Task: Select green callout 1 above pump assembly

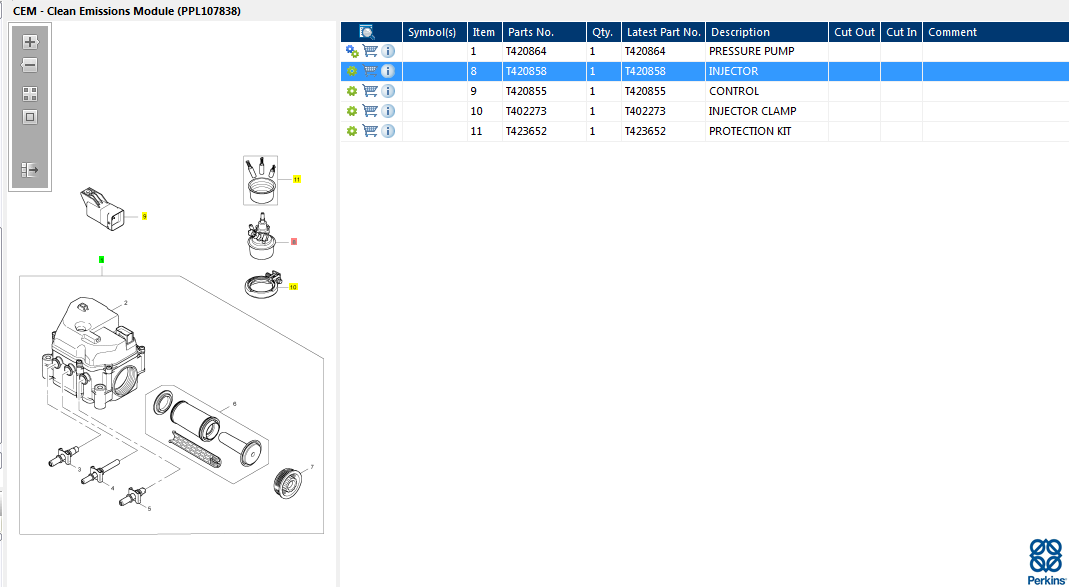Action: [102, 260]
